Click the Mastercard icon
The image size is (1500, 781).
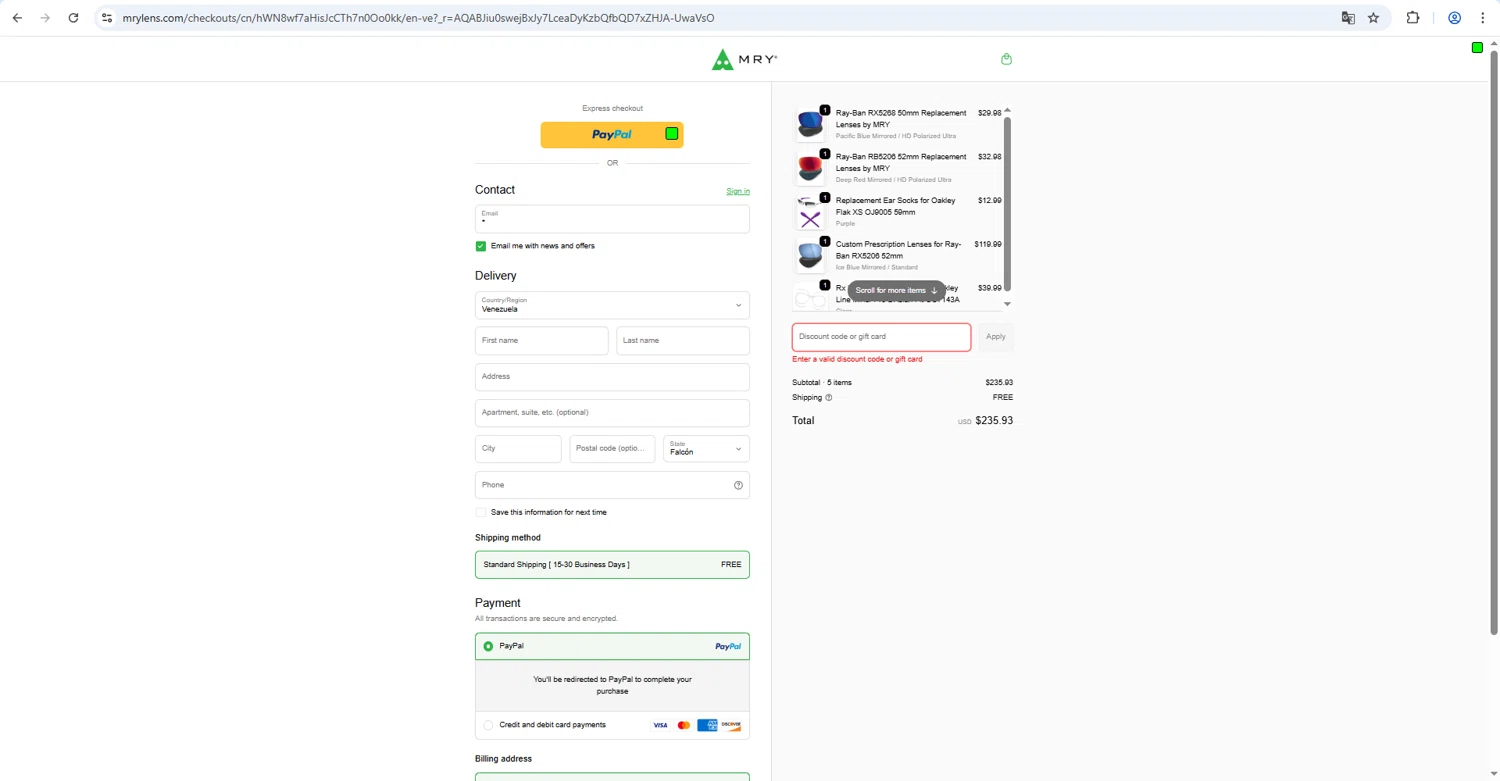click(x=684, y=725)
